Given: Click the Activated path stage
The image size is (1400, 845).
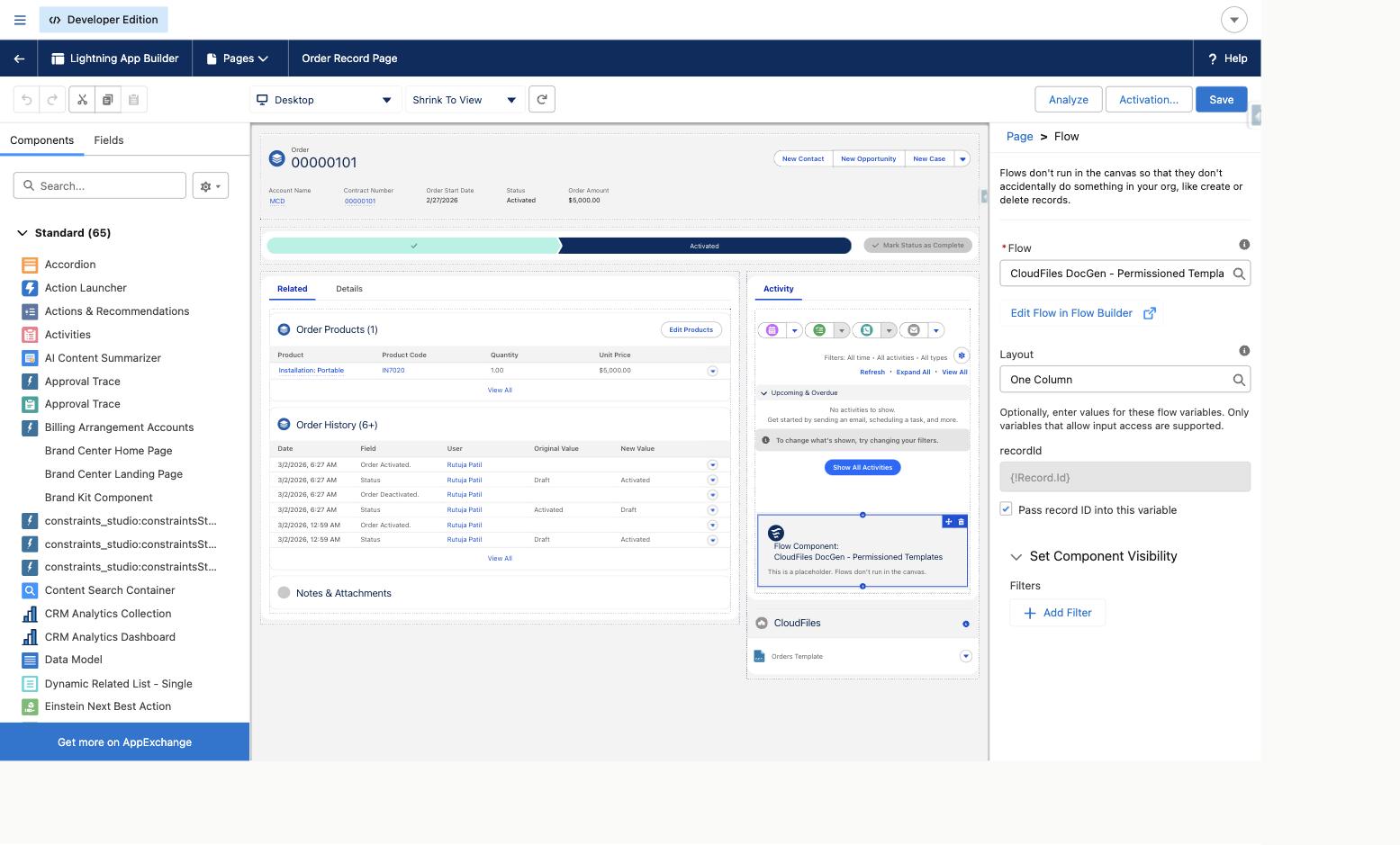Looking at the screenshot, I should coord(705,246).
